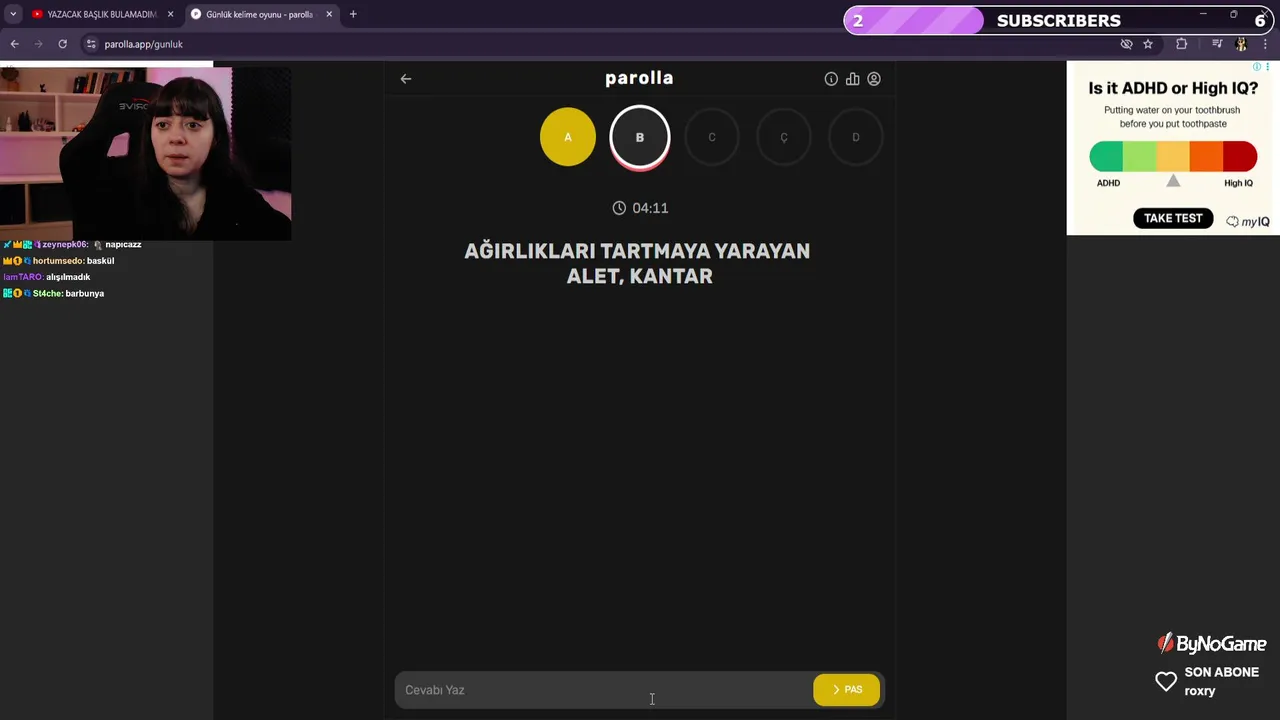1280x720 pixels.
Task: Close the YAZACAK BAŞLIK BULAMADIM tab
Action: coord(170,14)
